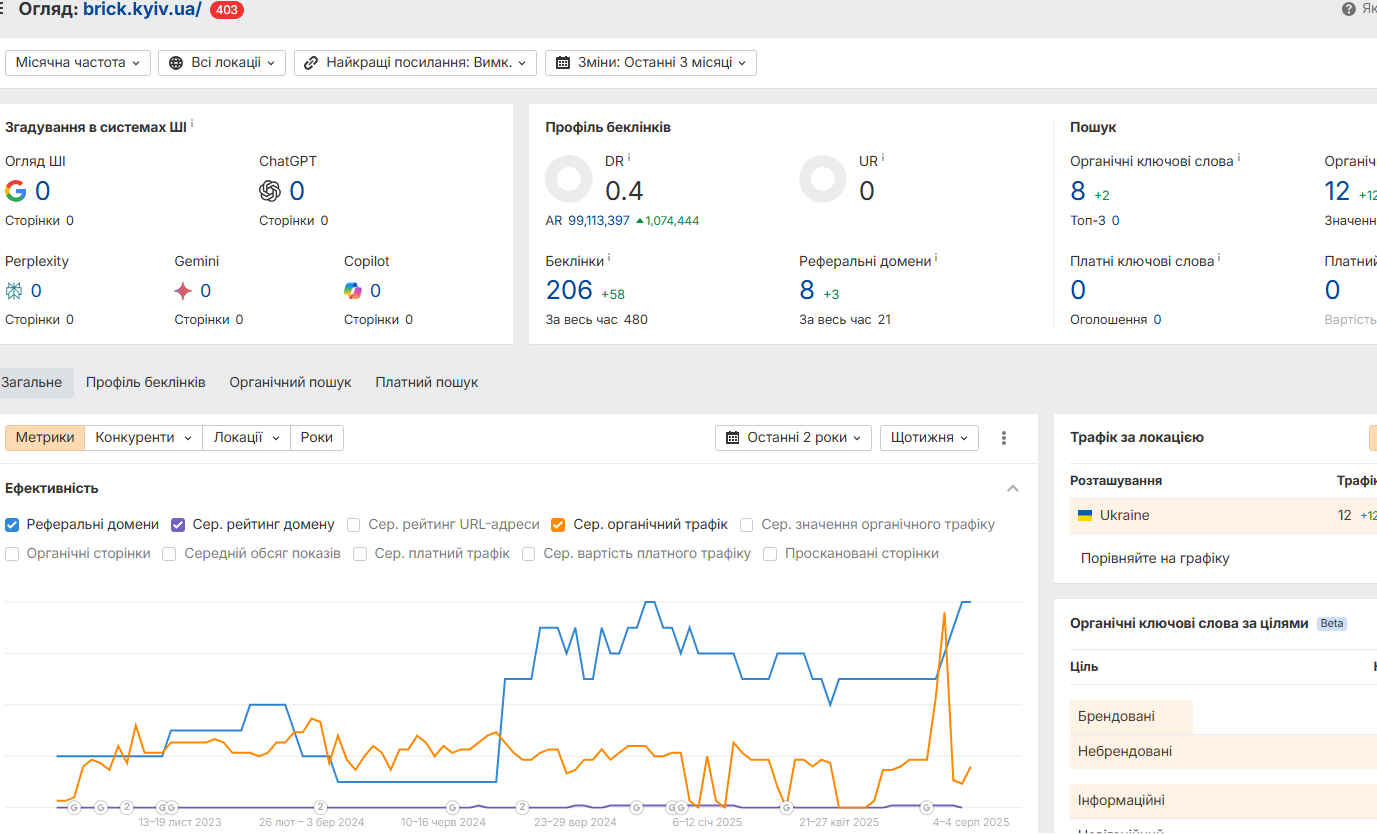
Task: Click info icon beside Згадування в системах ШІ
Action: click(x=192, y=124)
